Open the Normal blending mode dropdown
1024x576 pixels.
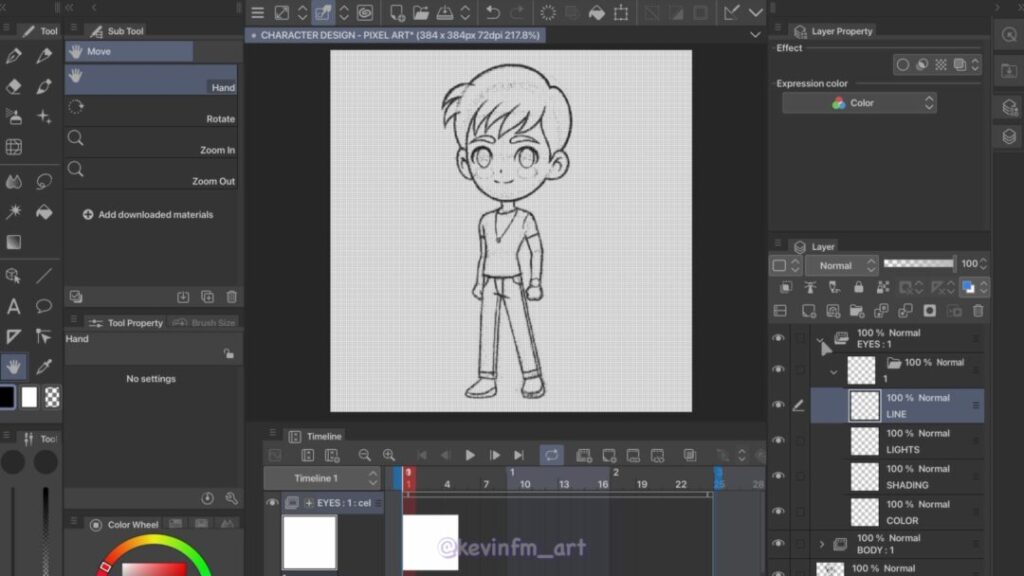pyautogui.click(x=846, y=265)
